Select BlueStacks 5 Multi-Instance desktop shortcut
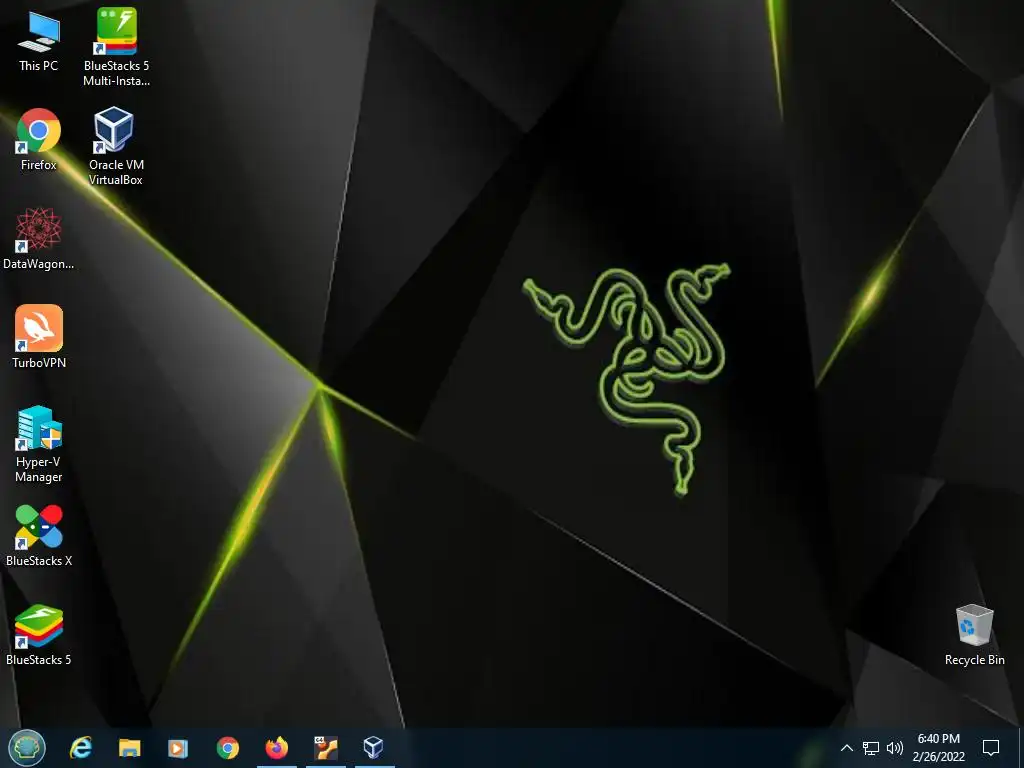 click(116, 46)
